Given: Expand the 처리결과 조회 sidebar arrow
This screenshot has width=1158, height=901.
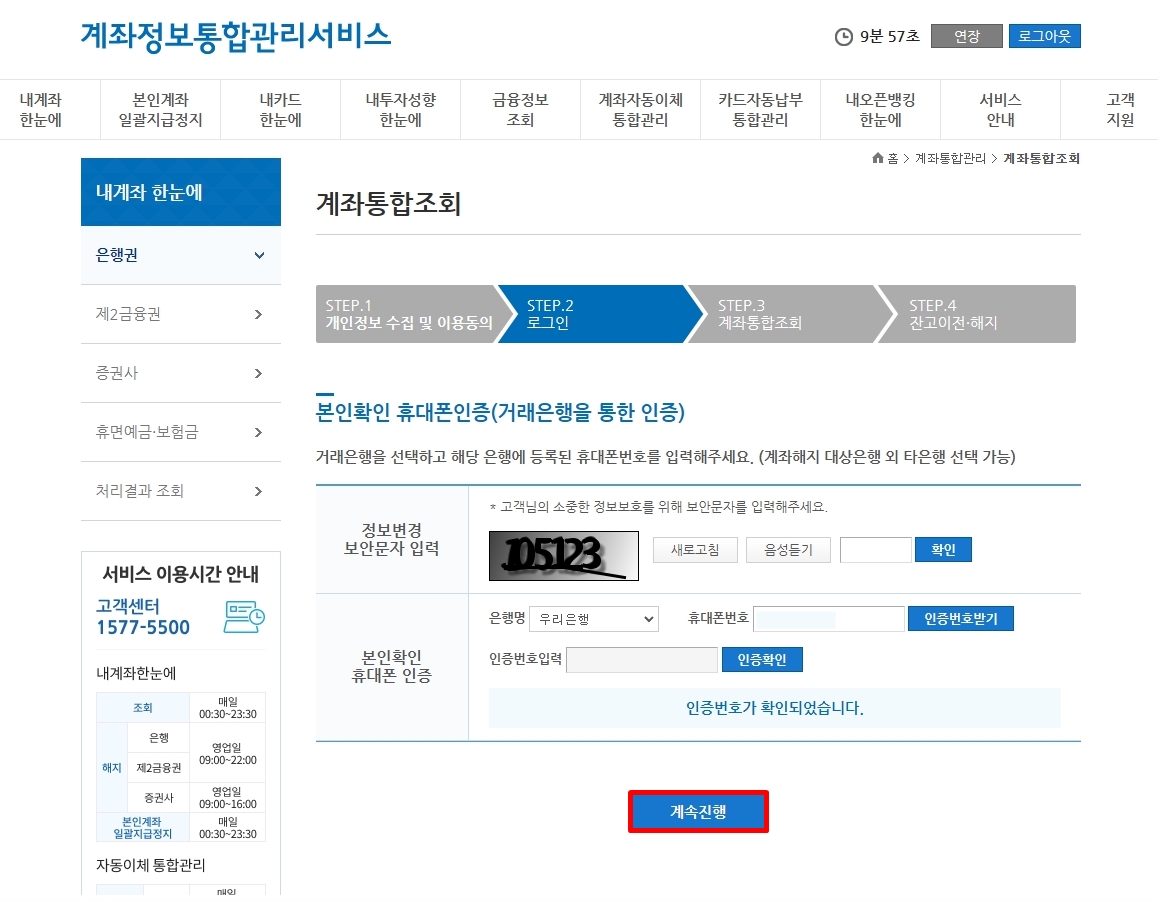Looking at the screenshot, I should coord(258,492).
